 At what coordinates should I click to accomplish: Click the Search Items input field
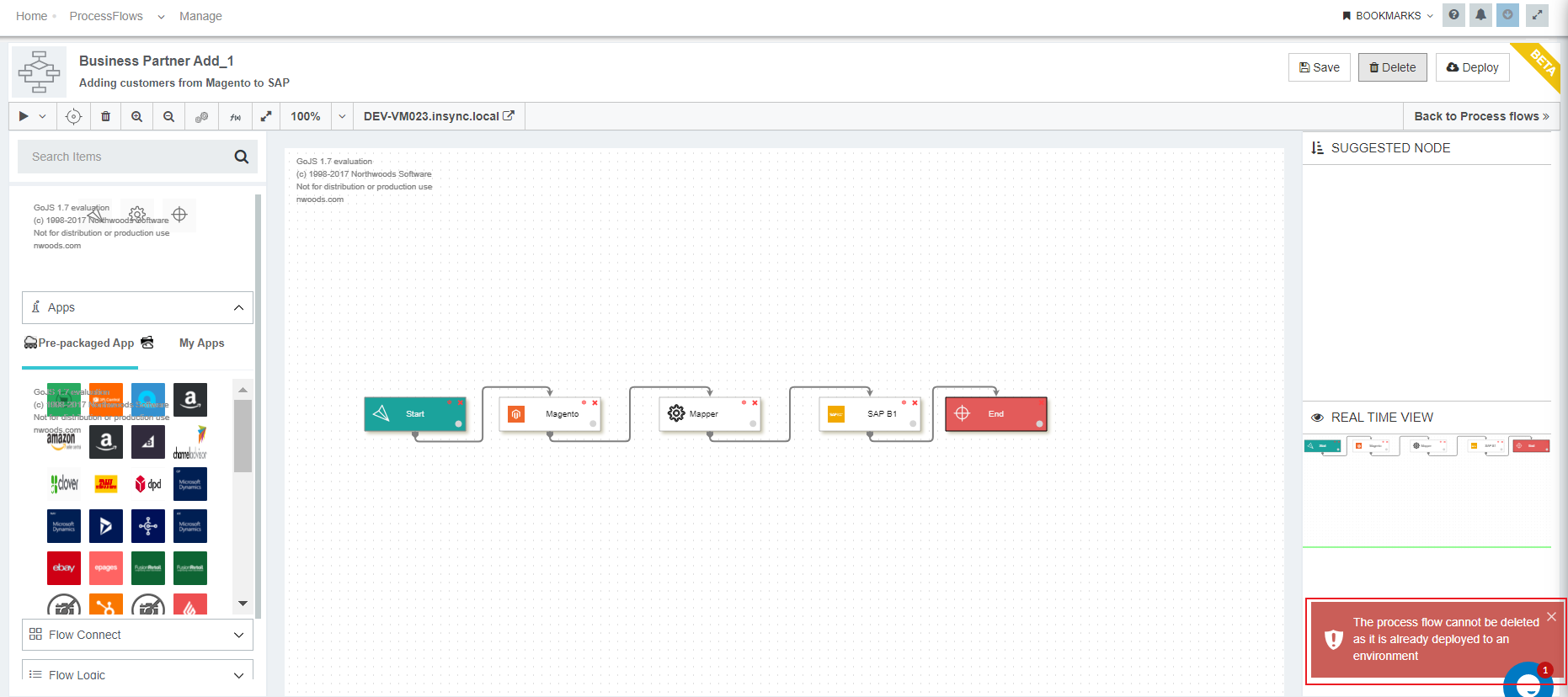click(126, 157)
